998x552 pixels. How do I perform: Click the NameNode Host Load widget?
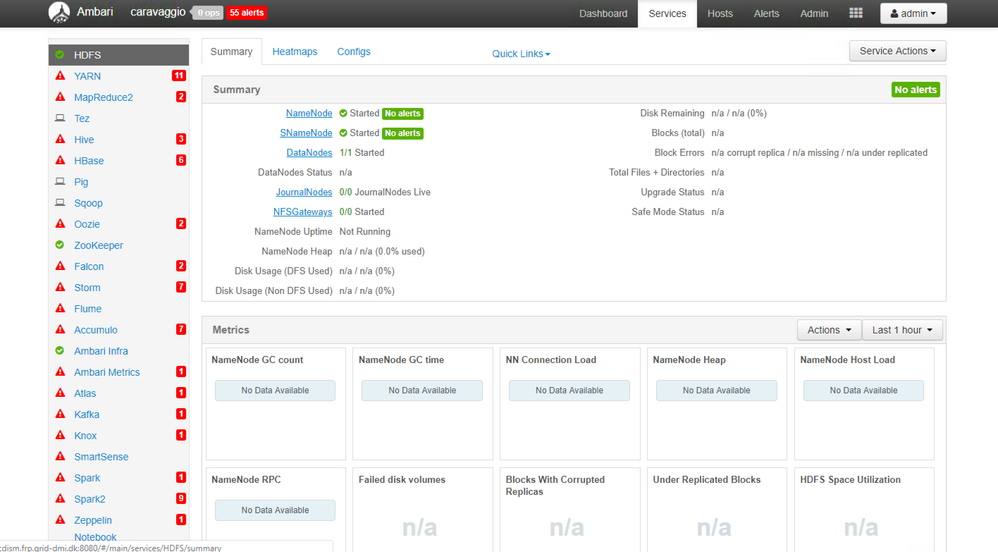[864, 403]
